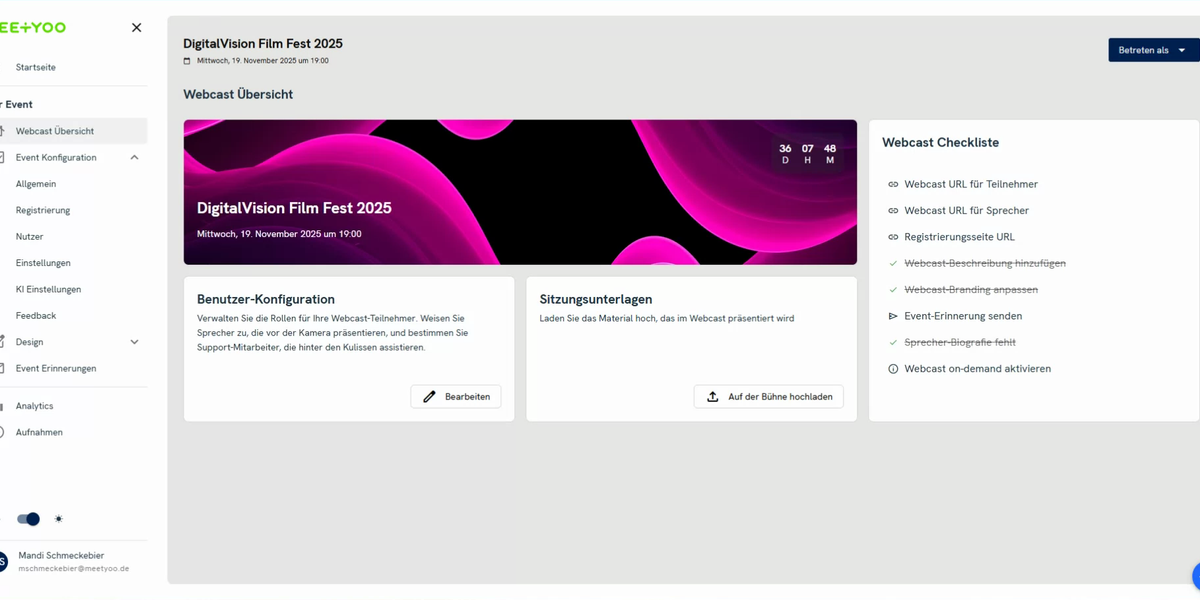Click the DigitalVision Film Fest banner image

pos(520,192)
